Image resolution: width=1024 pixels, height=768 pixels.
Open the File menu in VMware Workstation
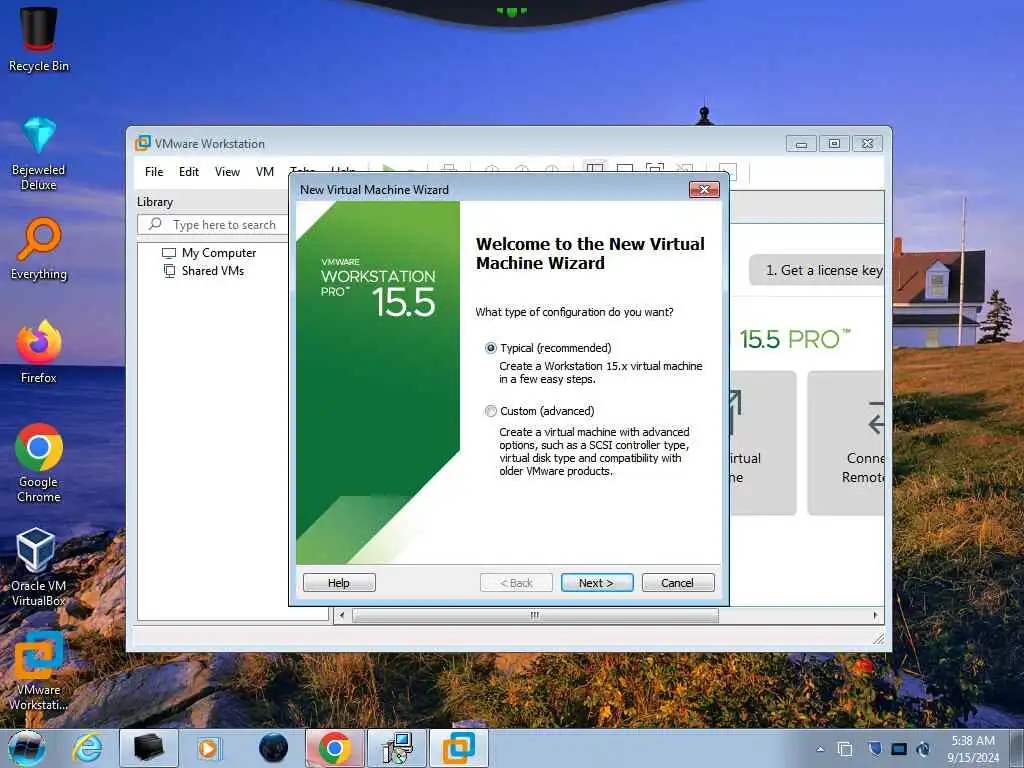click(x=154, y=172)
